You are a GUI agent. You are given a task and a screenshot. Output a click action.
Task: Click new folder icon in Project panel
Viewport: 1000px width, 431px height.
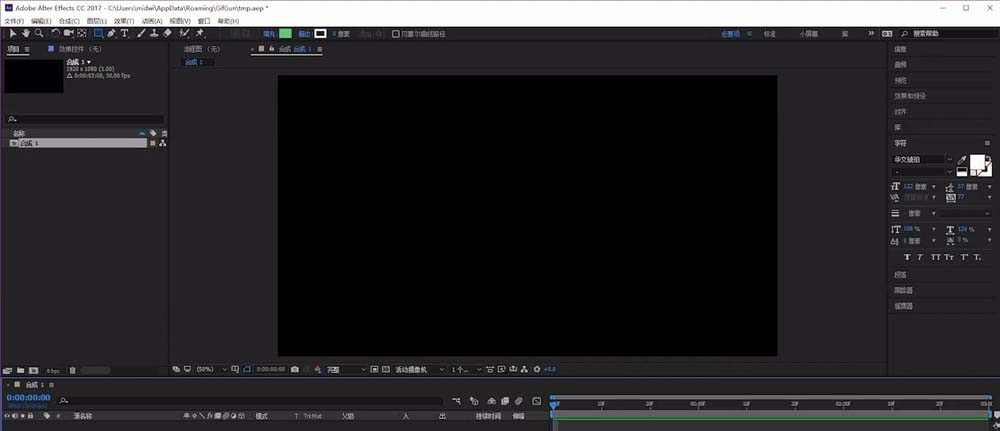(x=20, y=370)
